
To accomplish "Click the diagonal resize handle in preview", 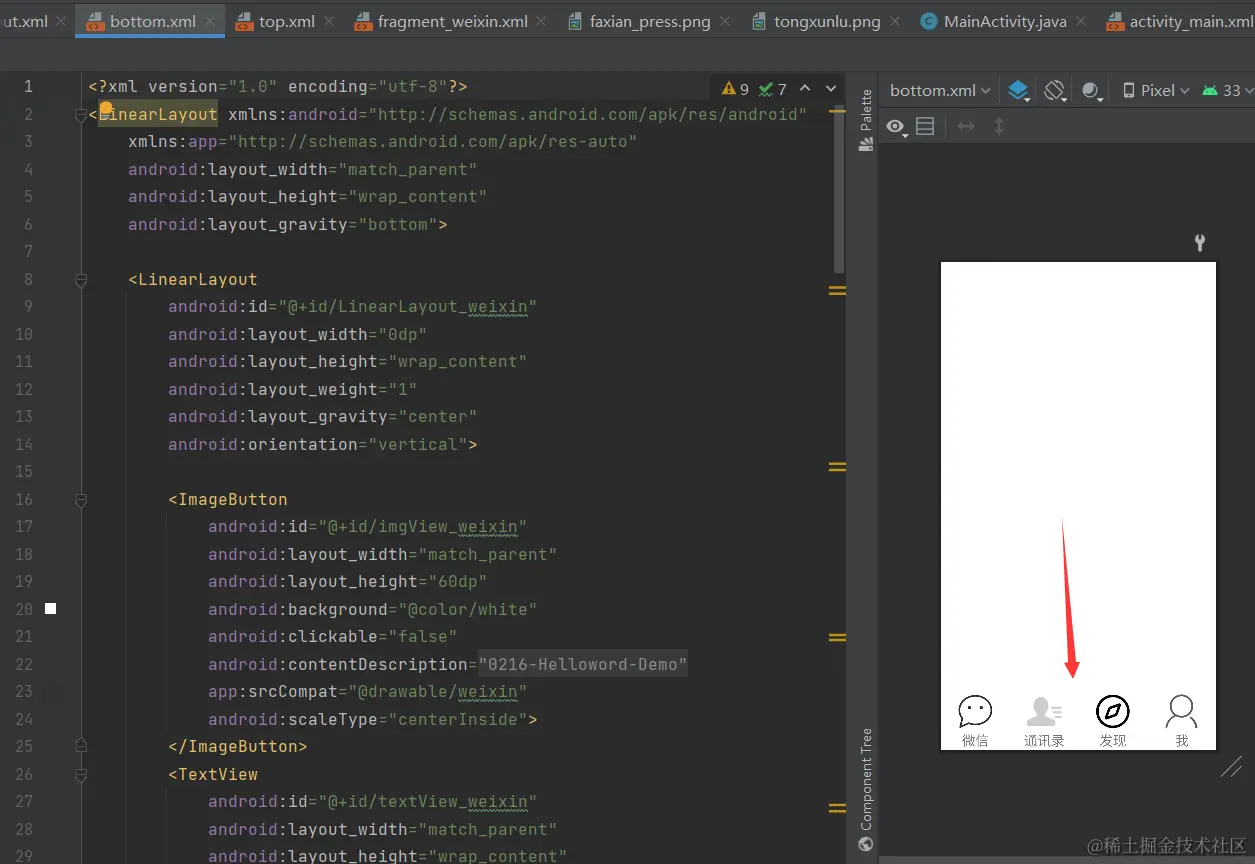I will pyautogui.click(x=1232, y=767).
